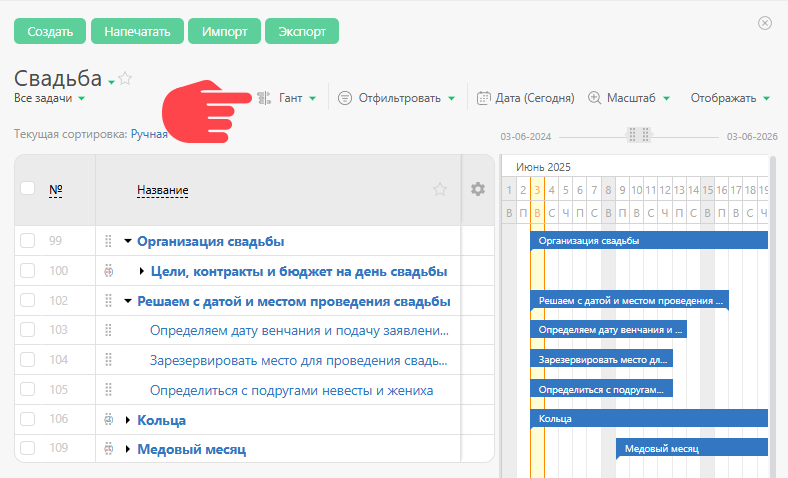The image size is (788, 478).
Task: Star the Свадьба project title
Action: click(125, 78)
